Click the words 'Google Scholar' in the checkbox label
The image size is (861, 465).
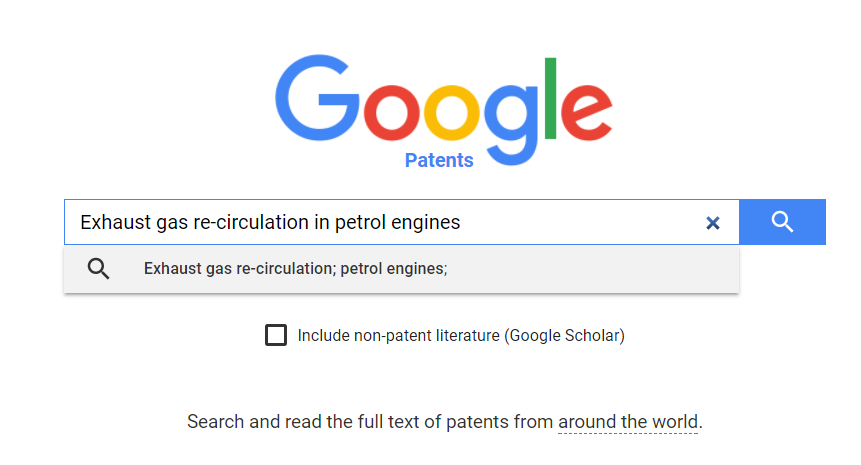click(565, 335)
